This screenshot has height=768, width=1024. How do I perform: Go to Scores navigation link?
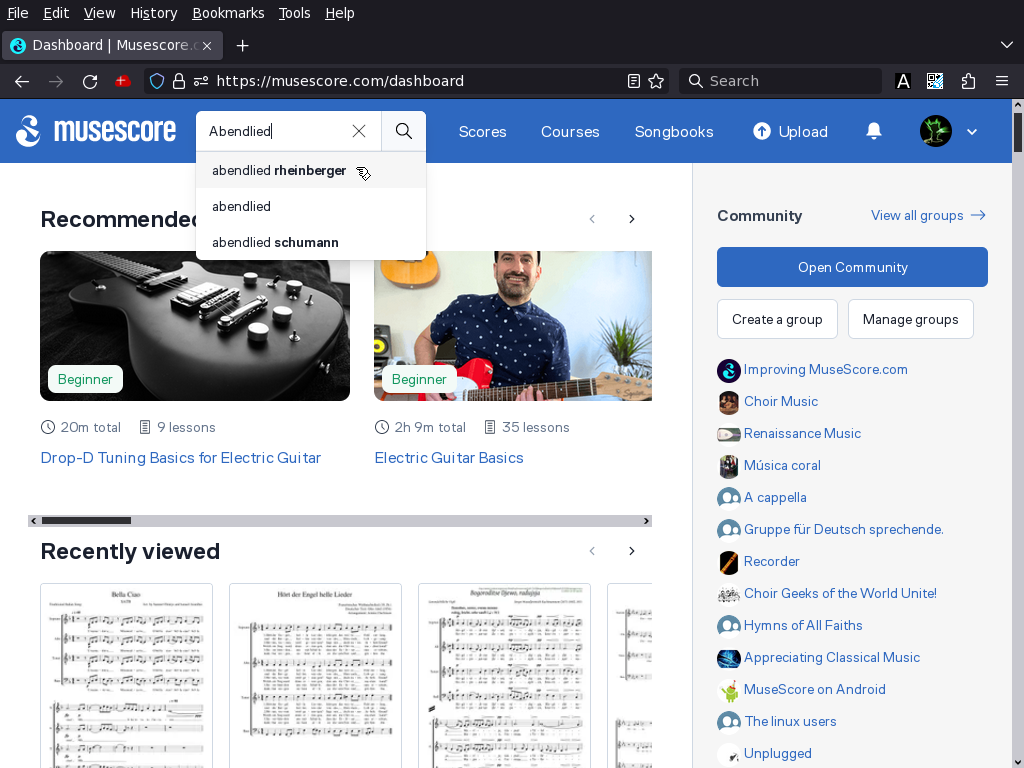(x=482, y=132)
